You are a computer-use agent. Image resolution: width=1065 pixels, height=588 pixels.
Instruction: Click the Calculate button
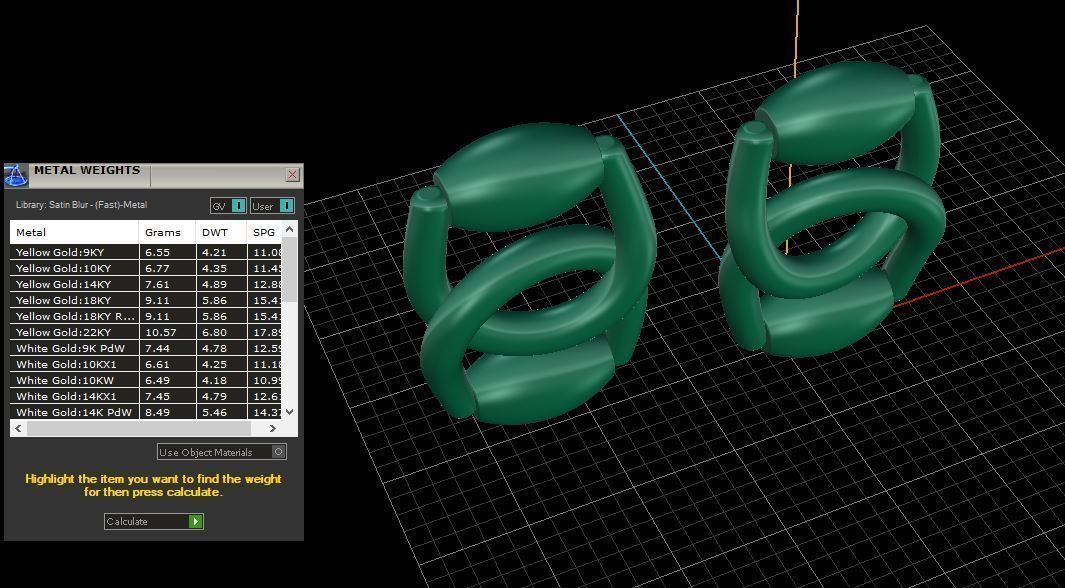(x=154, y=521)
